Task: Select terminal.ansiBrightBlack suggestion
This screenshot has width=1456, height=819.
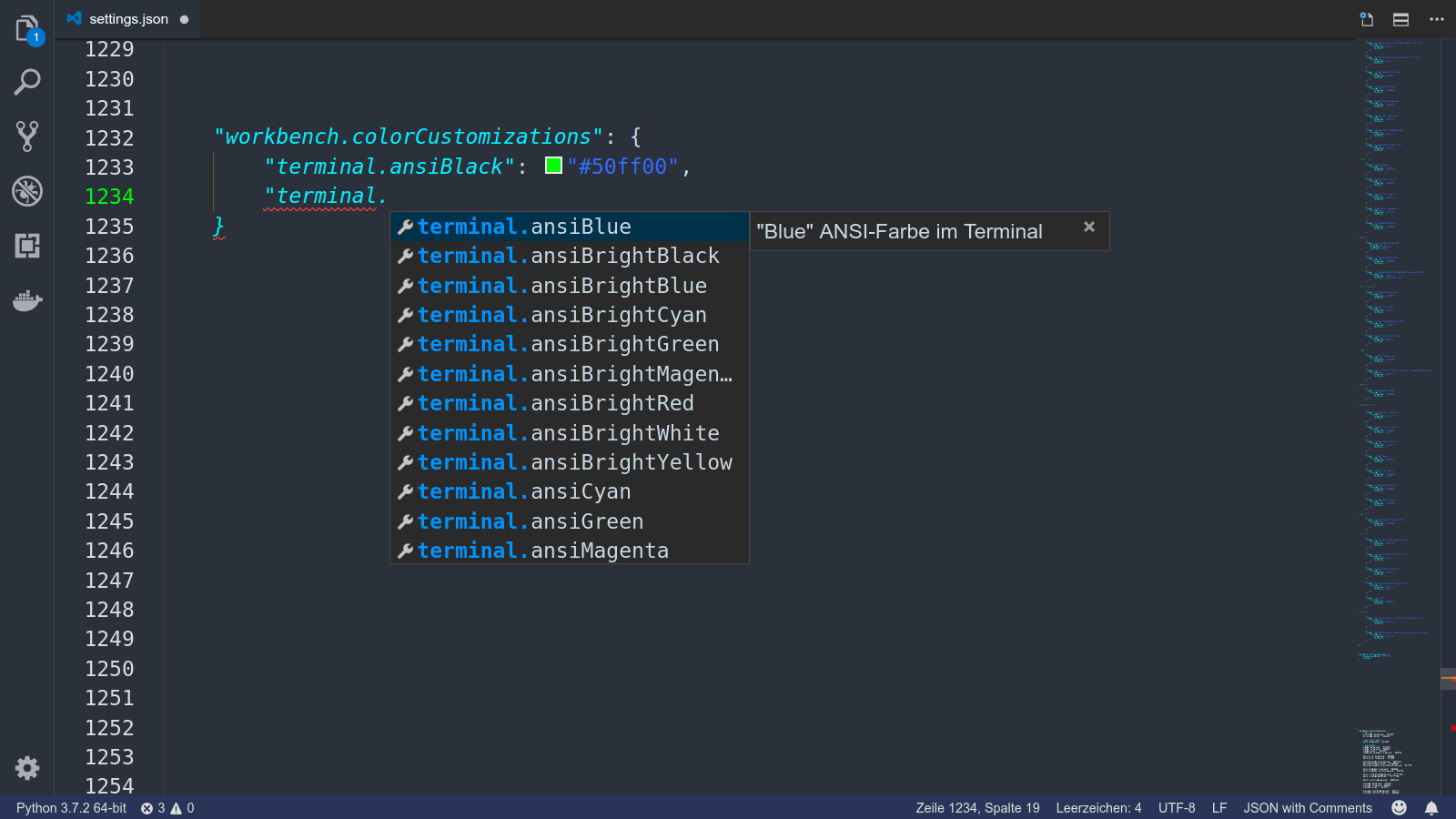Action: coord(570,256)
